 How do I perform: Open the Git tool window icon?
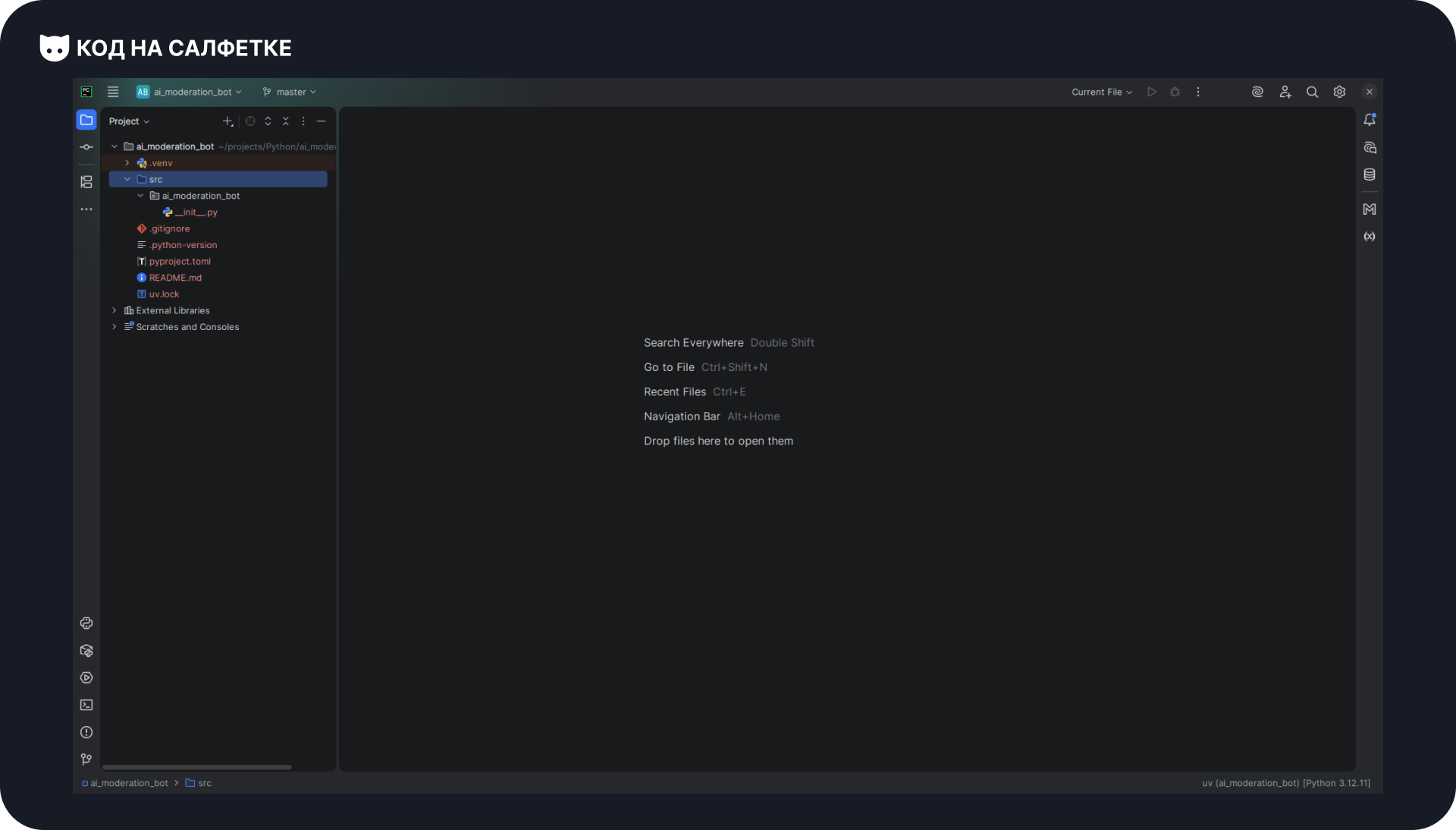click(86, 759)
